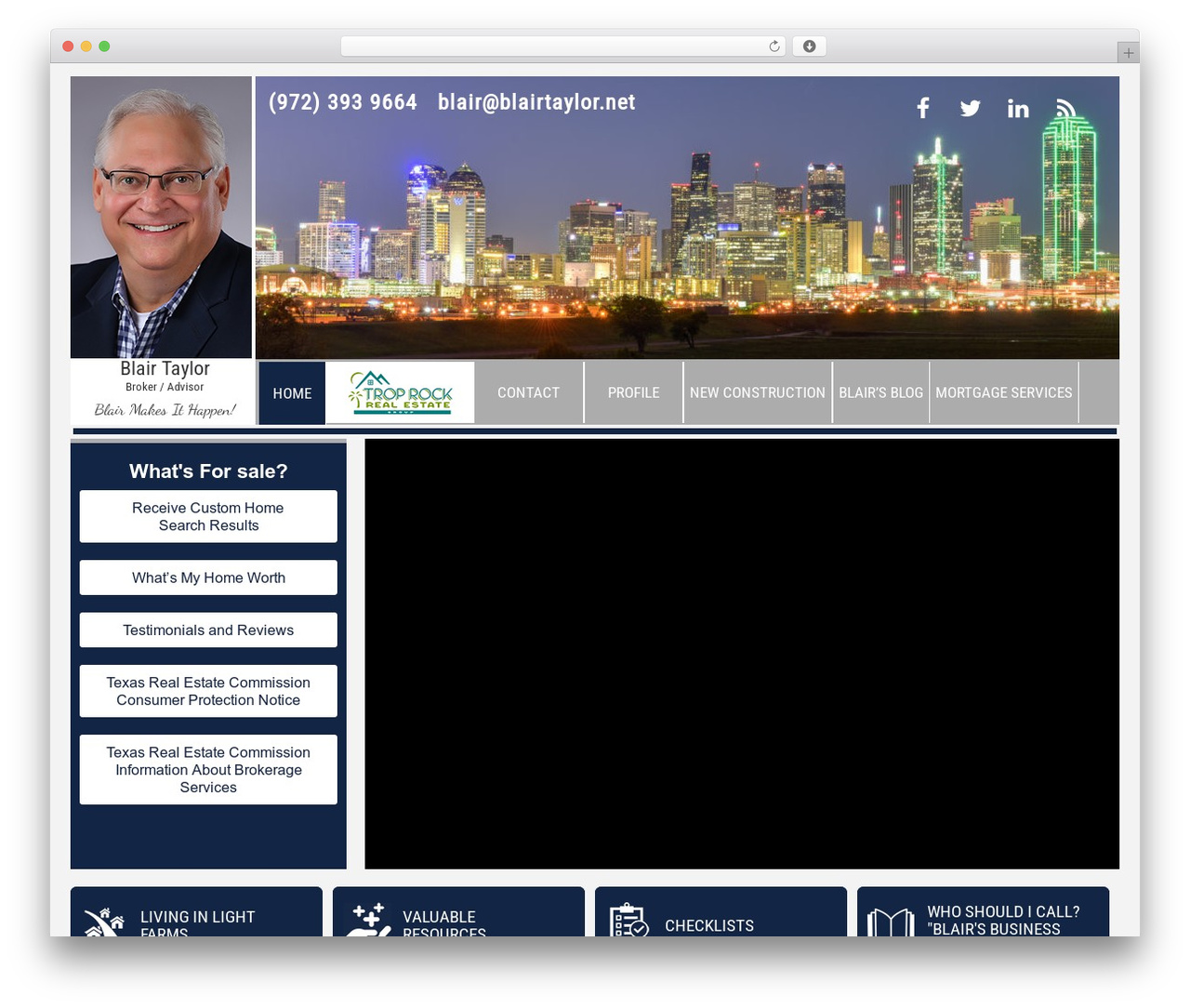The width and height of the screenshot is (1190, 1008).
Task: Open the VALUABLE RESOURCES link
Action: tap(444, 923)
